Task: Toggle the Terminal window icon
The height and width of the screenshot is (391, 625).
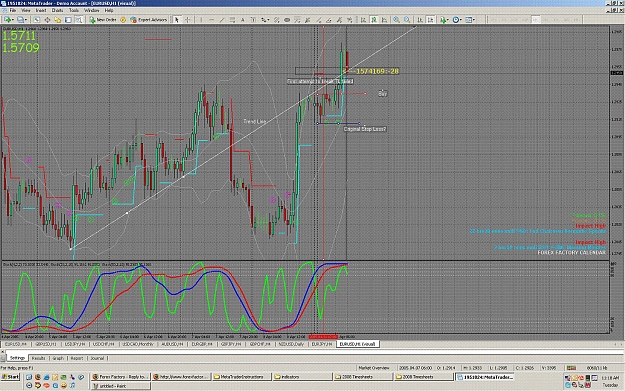Action: (x=68, y=20)
